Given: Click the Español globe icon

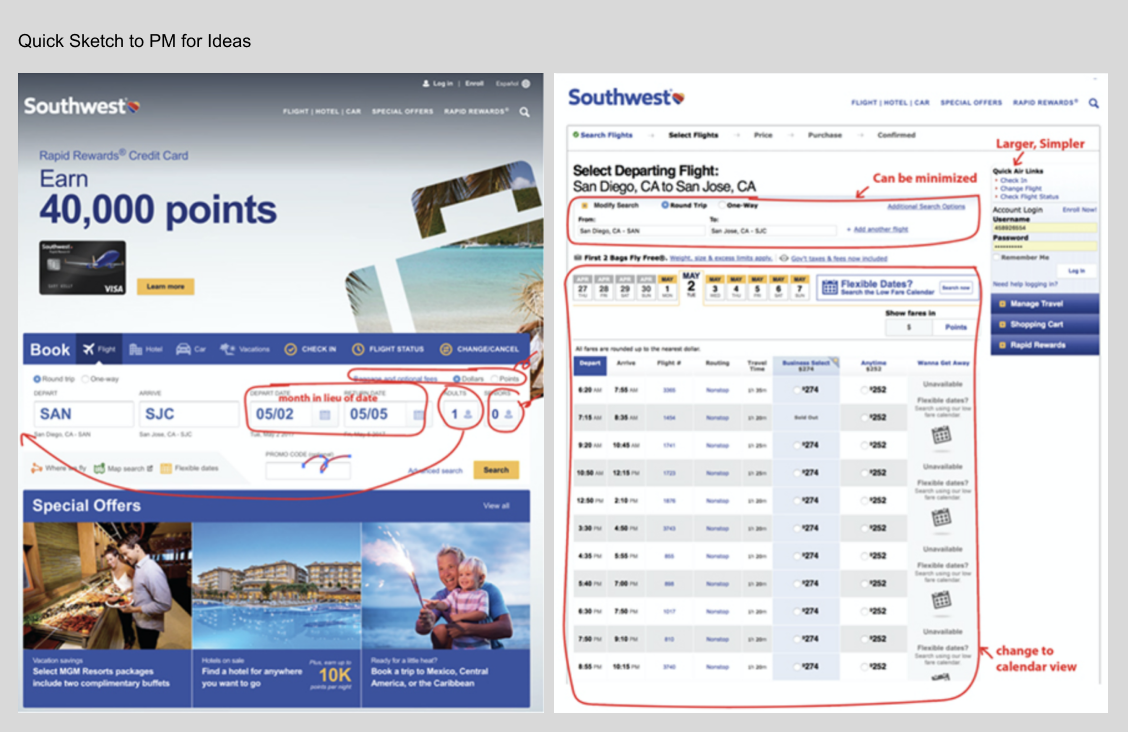Looking at the screenshot, I should [x=526, y=83].
